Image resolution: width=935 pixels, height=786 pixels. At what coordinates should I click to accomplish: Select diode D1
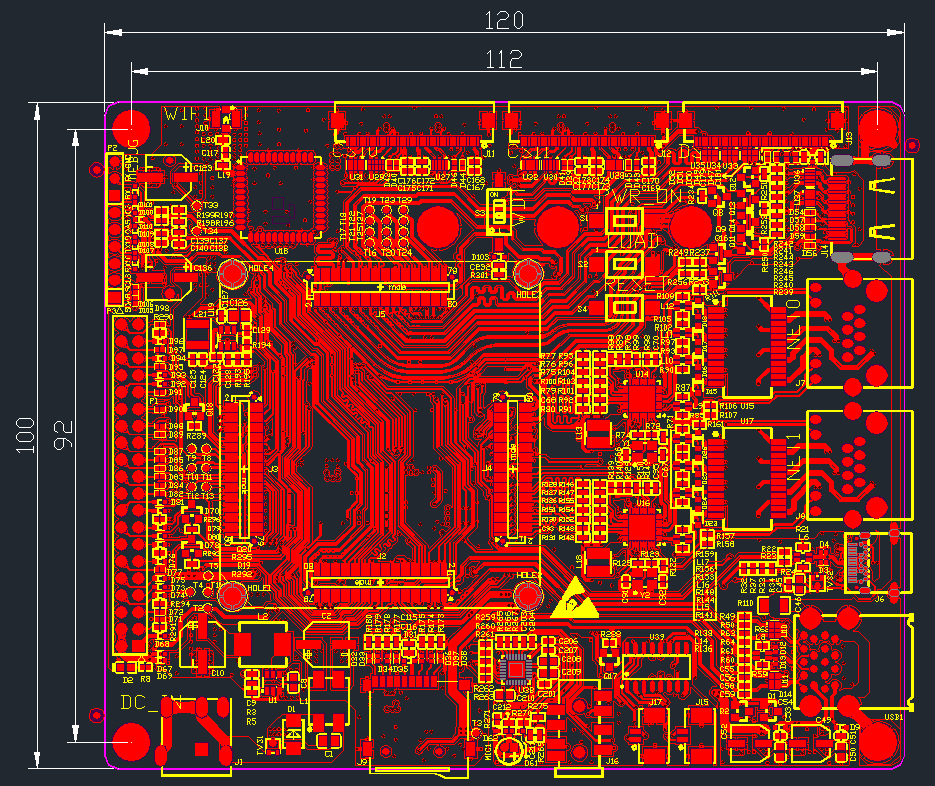coord(293,734)
